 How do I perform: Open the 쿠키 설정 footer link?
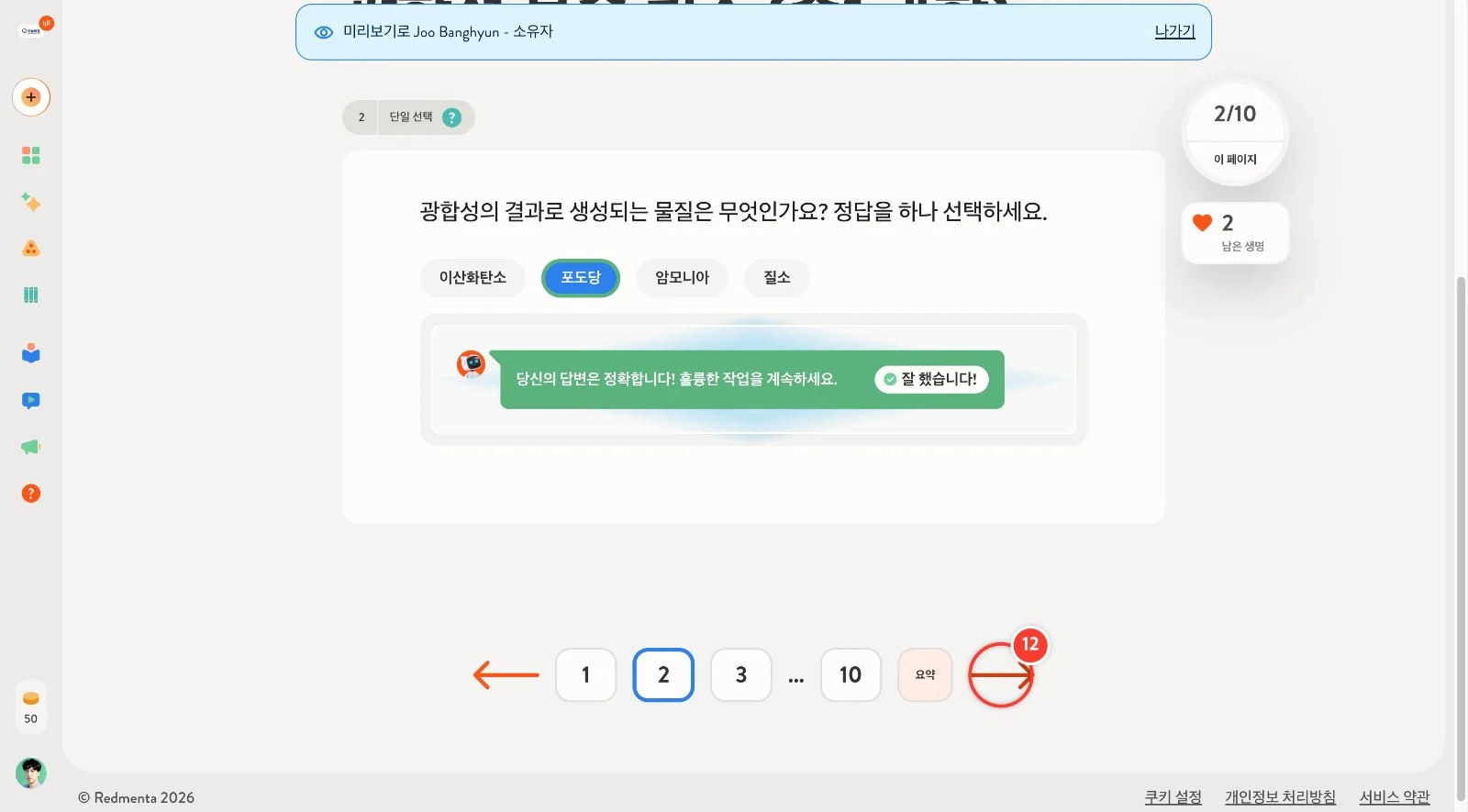click(1173, 797)
